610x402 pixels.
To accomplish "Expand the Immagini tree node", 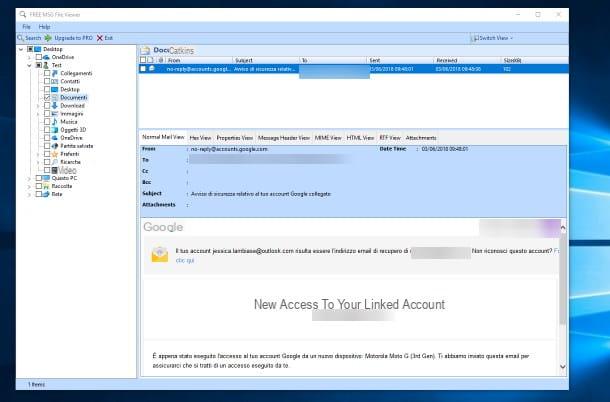I will pos(38,114).
